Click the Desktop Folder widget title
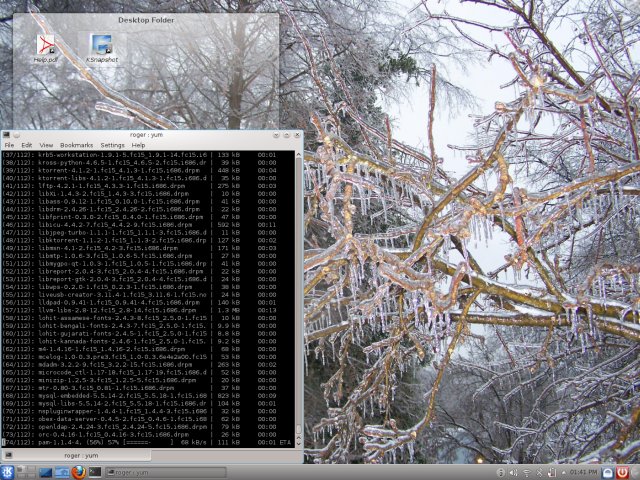Viewport: 640px width, 480px height. pos(146,20)
